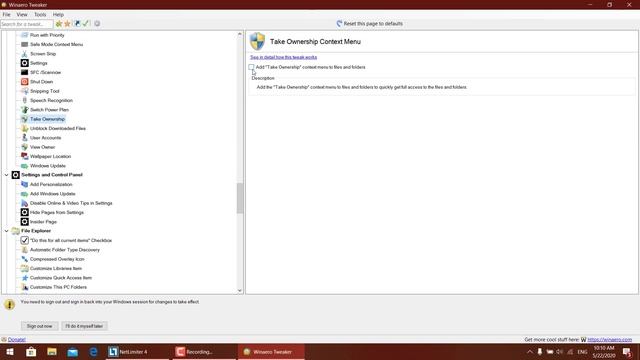Viewport: 640px width, 360px height.
Task: Open the File menu
Action: (x=7, y=14)
